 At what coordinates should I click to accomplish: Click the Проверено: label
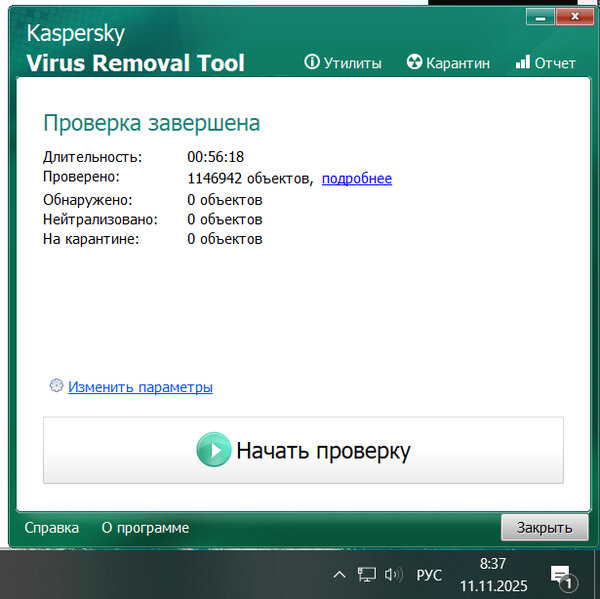tap(81, 176)
